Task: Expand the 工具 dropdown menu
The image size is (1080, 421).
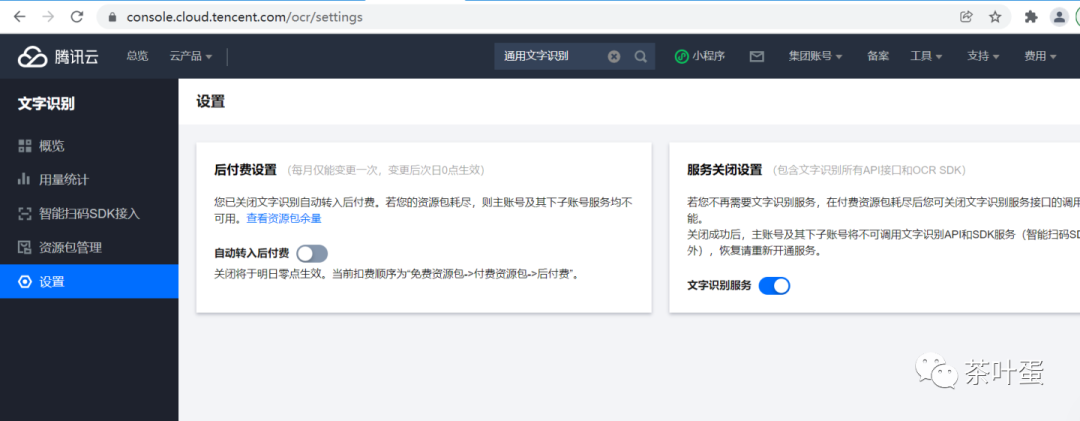Action: pyautogui.click(x=926, y=57)
